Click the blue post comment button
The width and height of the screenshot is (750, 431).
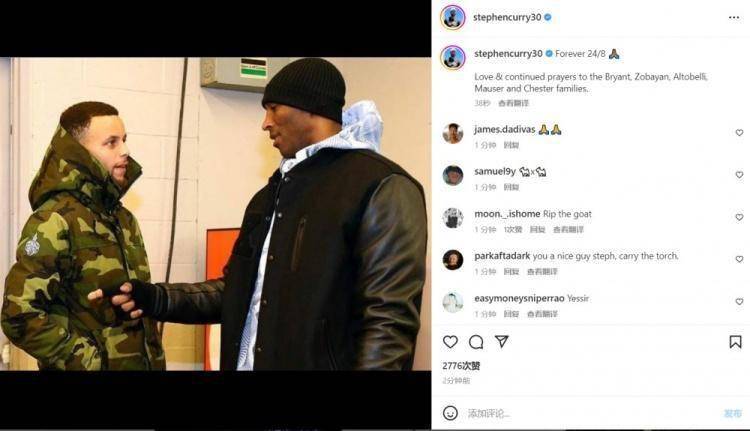click(732, 413)
